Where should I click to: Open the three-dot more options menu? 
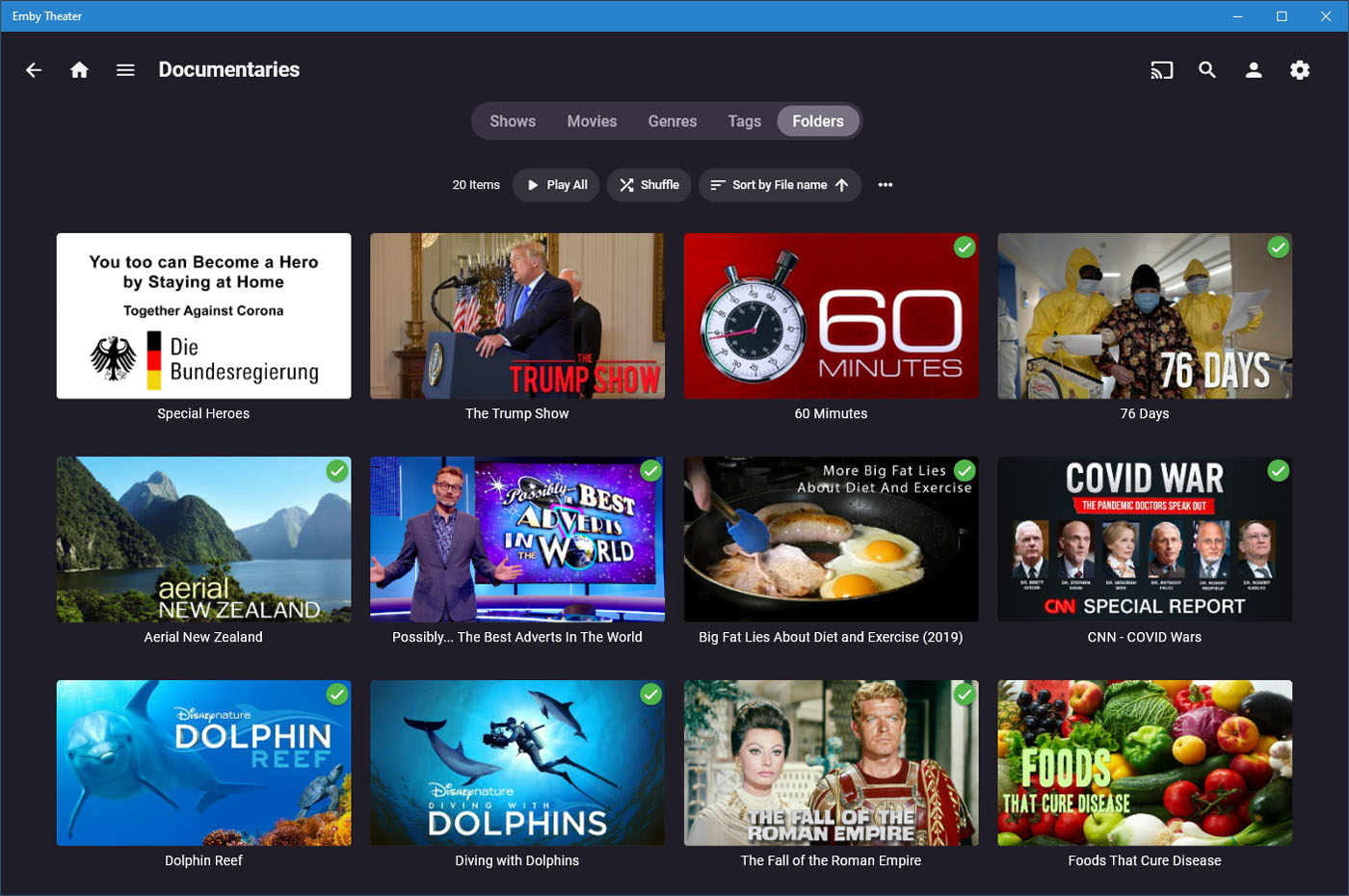(886, 185)
